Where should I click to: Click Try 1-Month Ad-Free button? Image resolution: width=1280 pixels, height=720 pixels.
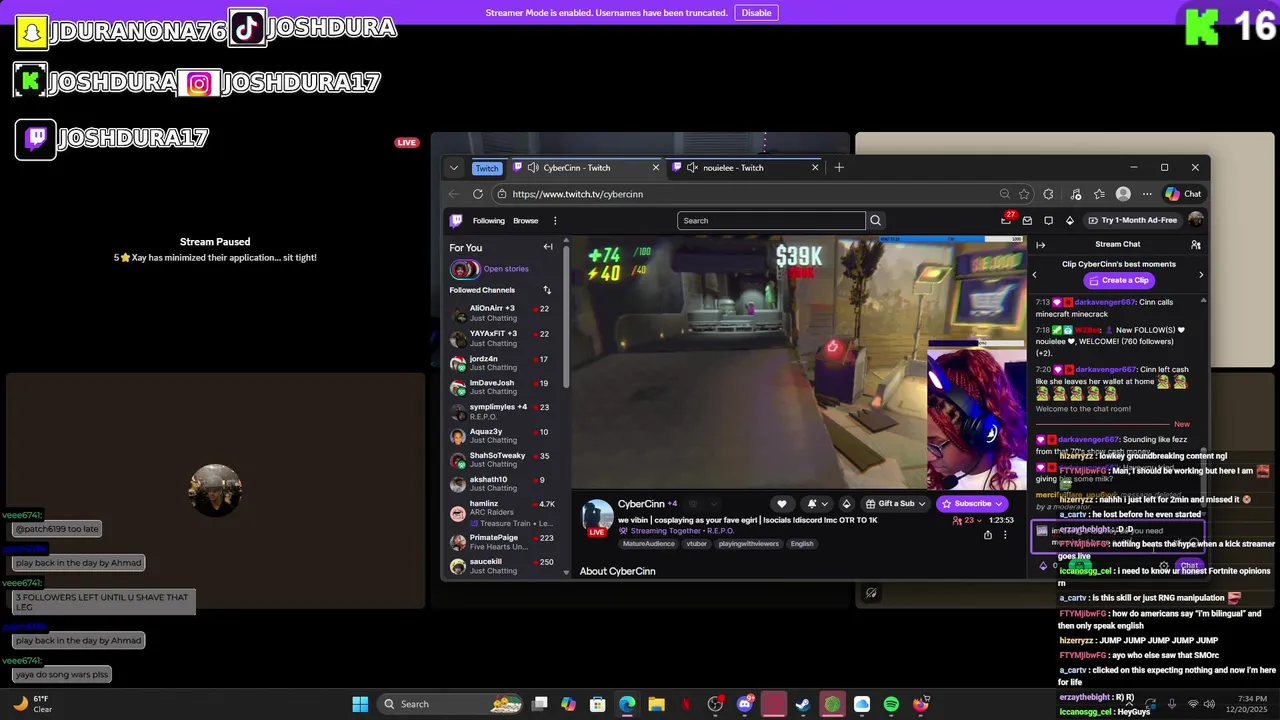point(1132,220)
